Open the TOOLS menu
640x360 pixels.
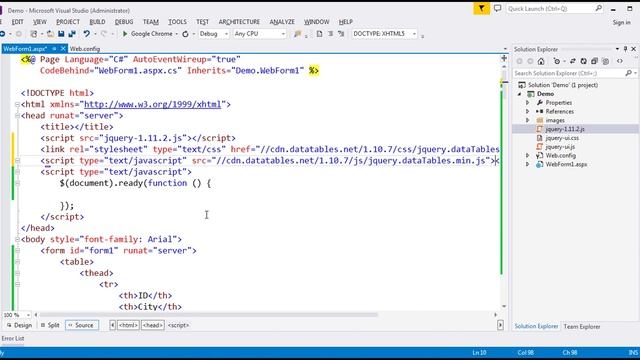[177, 22]
